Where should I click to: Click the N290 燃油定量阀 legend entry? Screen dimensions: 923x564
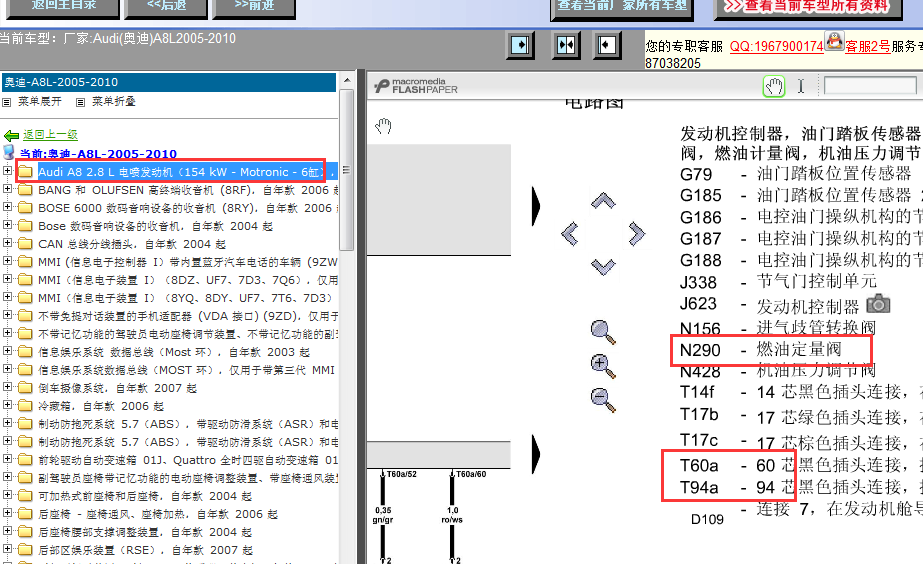coord(760,349)
